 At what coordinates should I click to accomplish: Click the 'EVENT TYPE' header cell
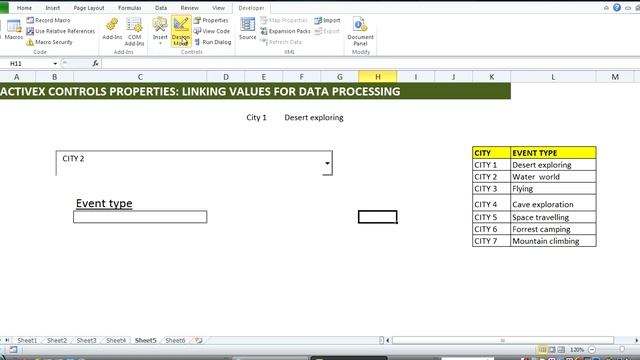click(553, 153)
